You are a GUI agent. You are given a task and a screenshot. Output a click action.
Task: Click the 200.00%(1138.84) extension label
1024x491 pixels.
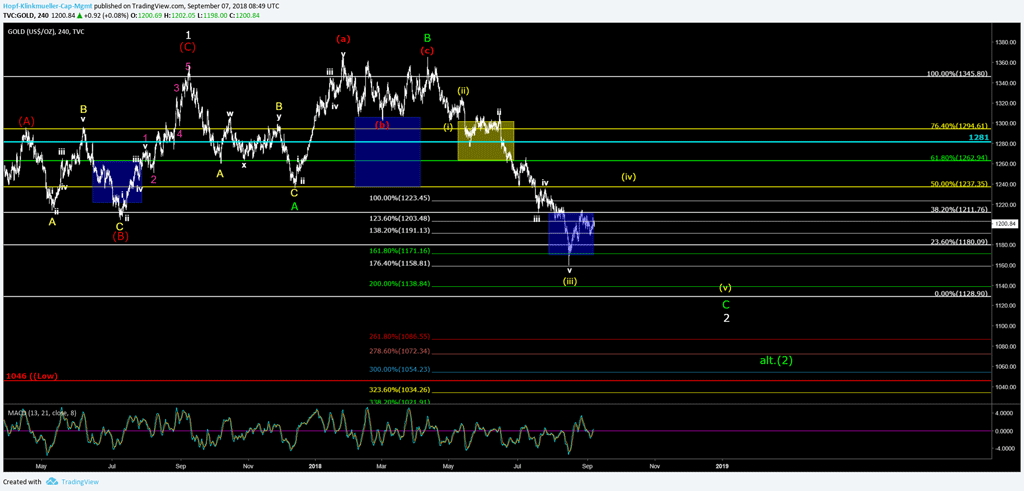click(400, 283)
